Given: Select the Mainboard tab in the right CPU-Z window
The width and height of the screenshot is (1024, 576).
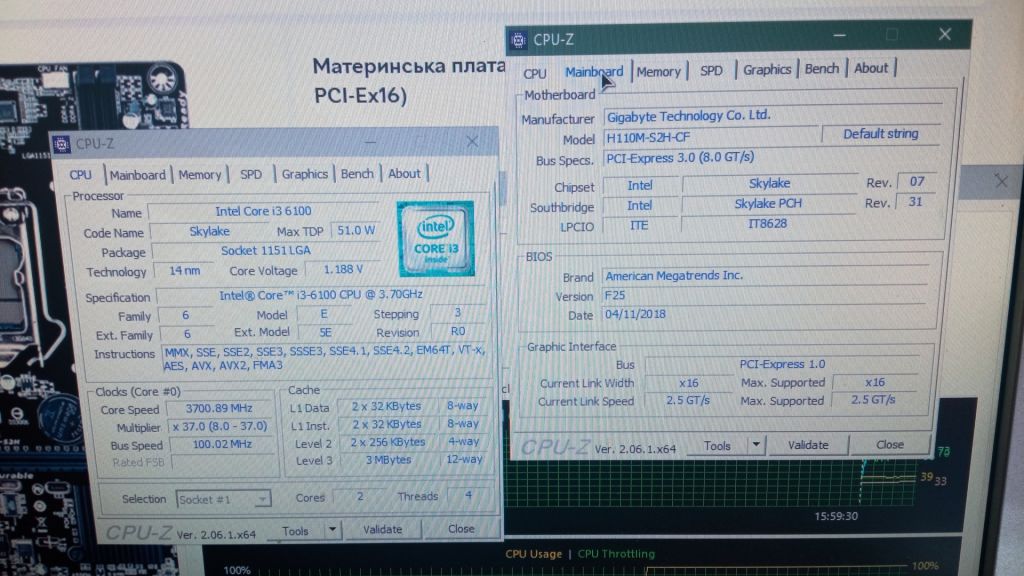Looking at the screenshot, I should click(594, 72).
